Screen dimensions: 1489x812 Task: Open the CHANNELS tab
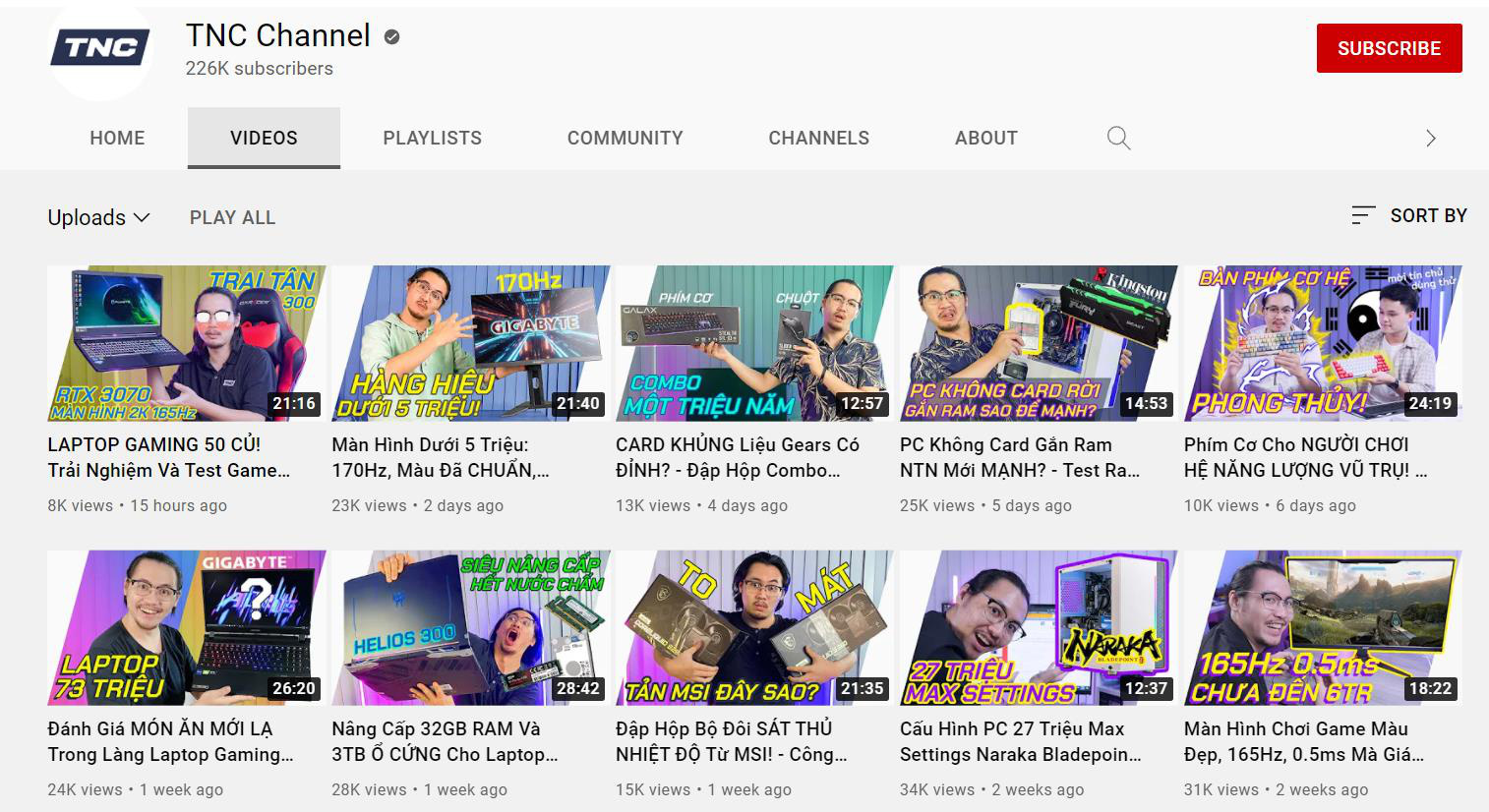tap(818, 138)
